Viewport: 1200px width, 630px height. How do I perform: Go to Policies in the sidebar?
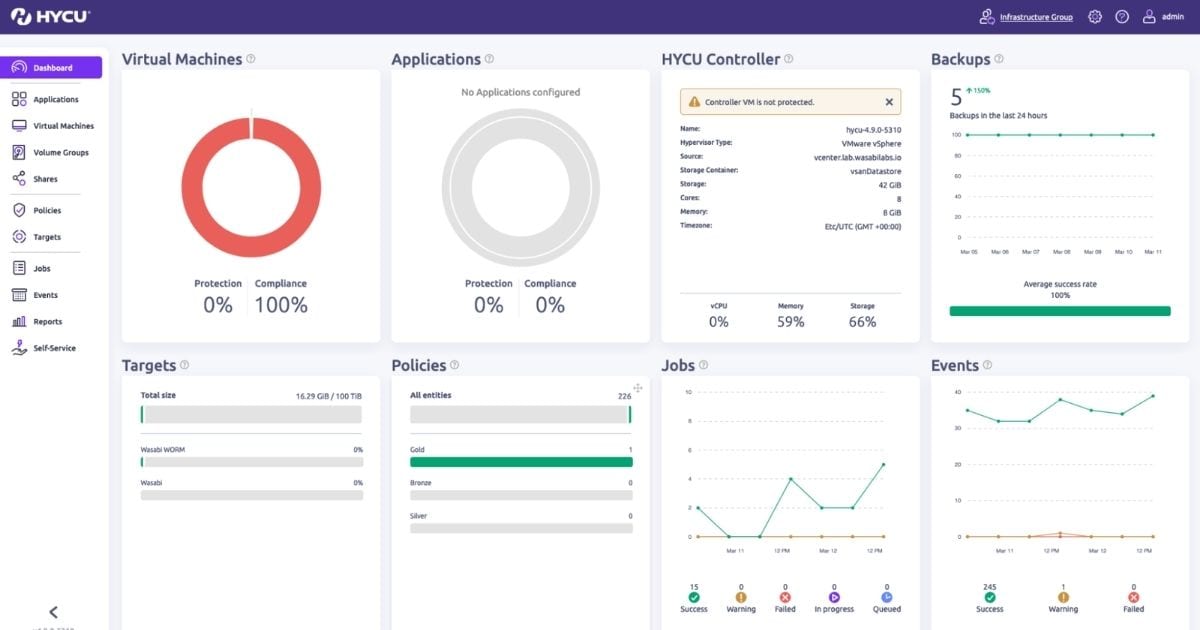[x=46, y=211]
